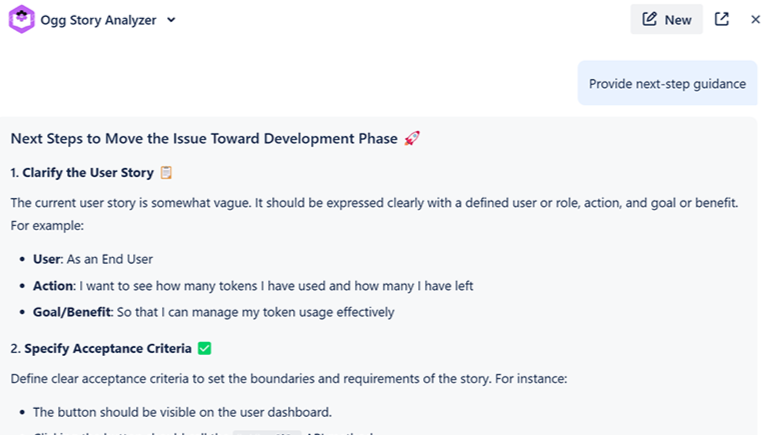This screenshot has height=435, width=765.
Task: Click the Ogg Story Analyzer logo icon
Action: [x=21, y=19]
